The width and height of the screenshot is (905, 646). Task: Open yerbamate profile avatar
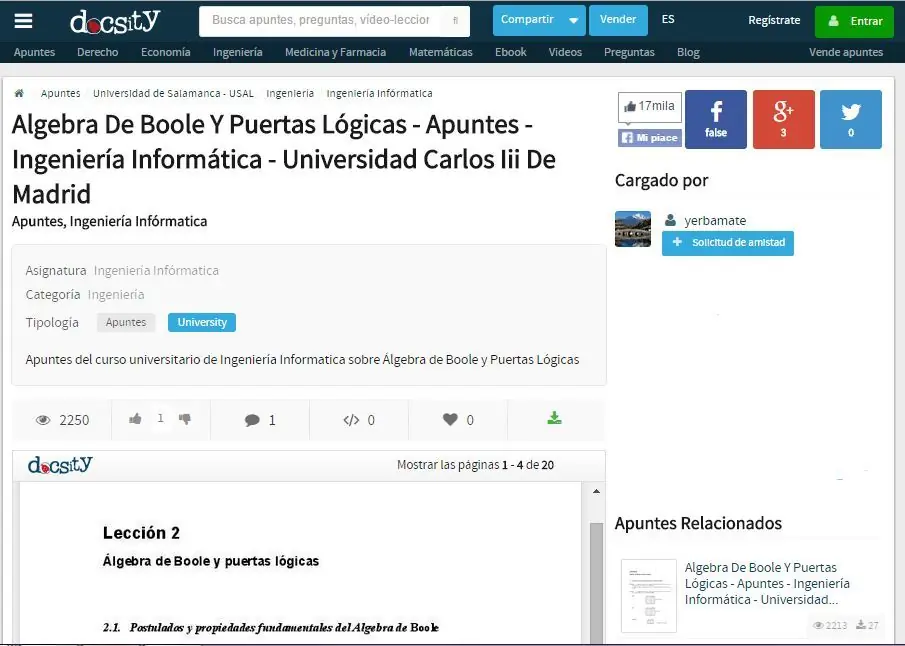633,229
